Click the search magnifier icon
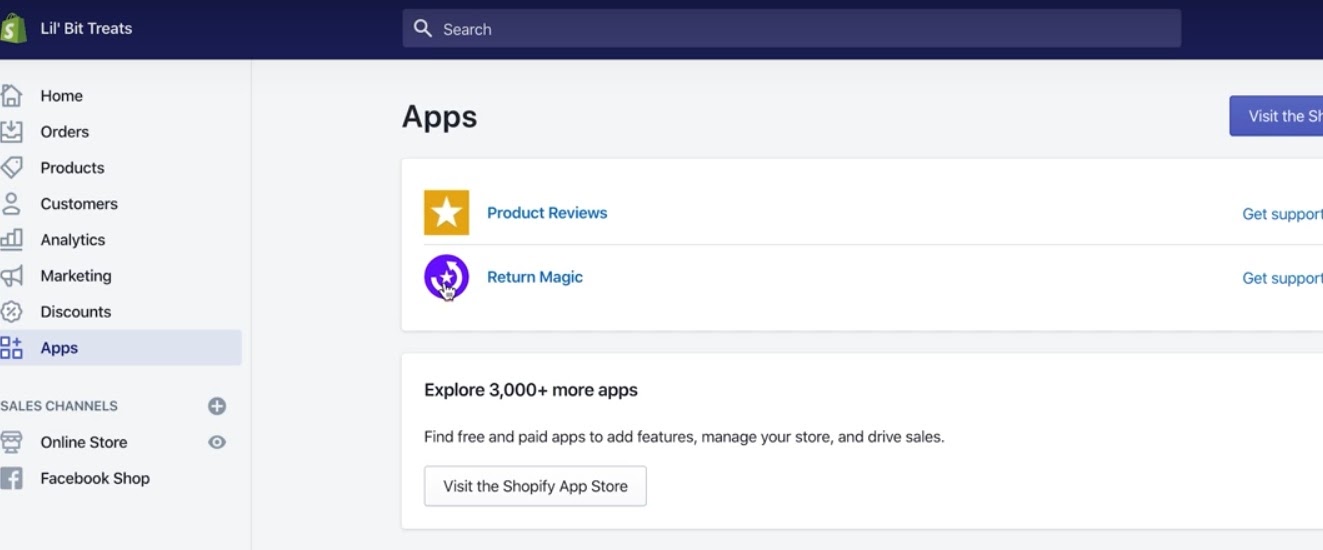This screenshot has width=1323, height=550. coord(423,28)
